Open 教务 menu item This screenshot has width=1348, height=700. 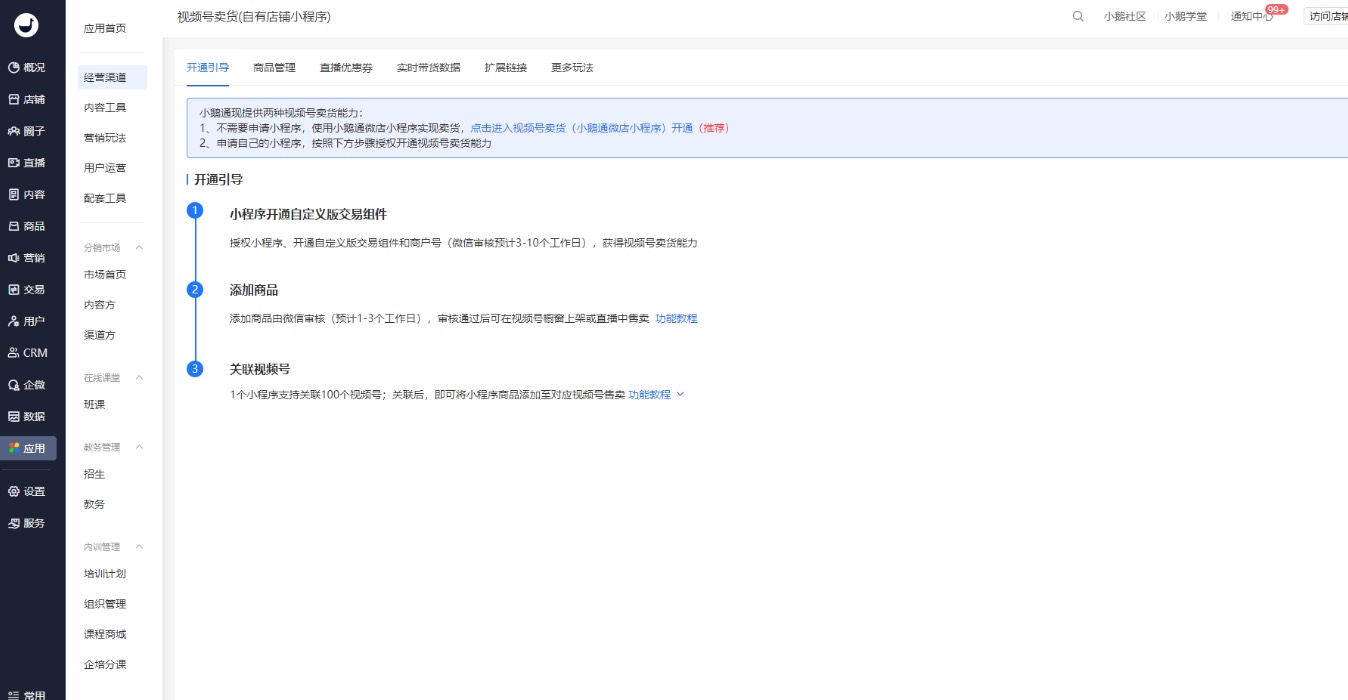click(x=95, y=504)
